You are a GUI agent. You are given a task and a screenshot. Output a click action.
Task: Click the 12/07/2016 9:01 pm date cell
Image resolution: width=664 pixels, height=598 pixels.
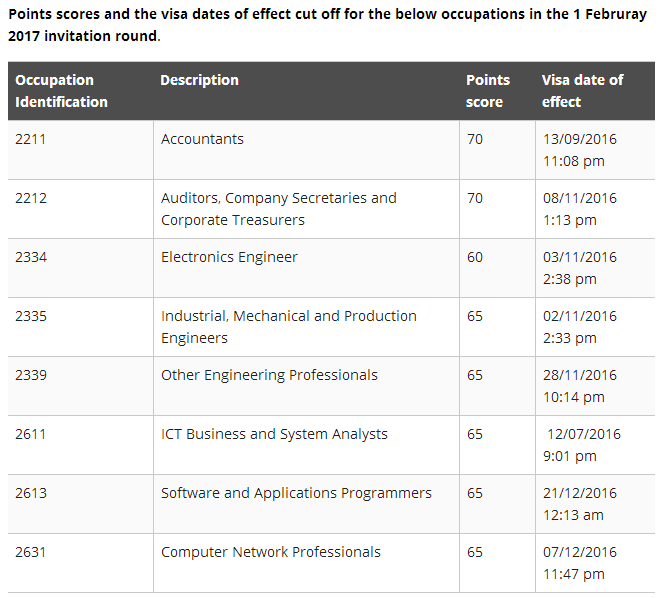tap(583, 445)
